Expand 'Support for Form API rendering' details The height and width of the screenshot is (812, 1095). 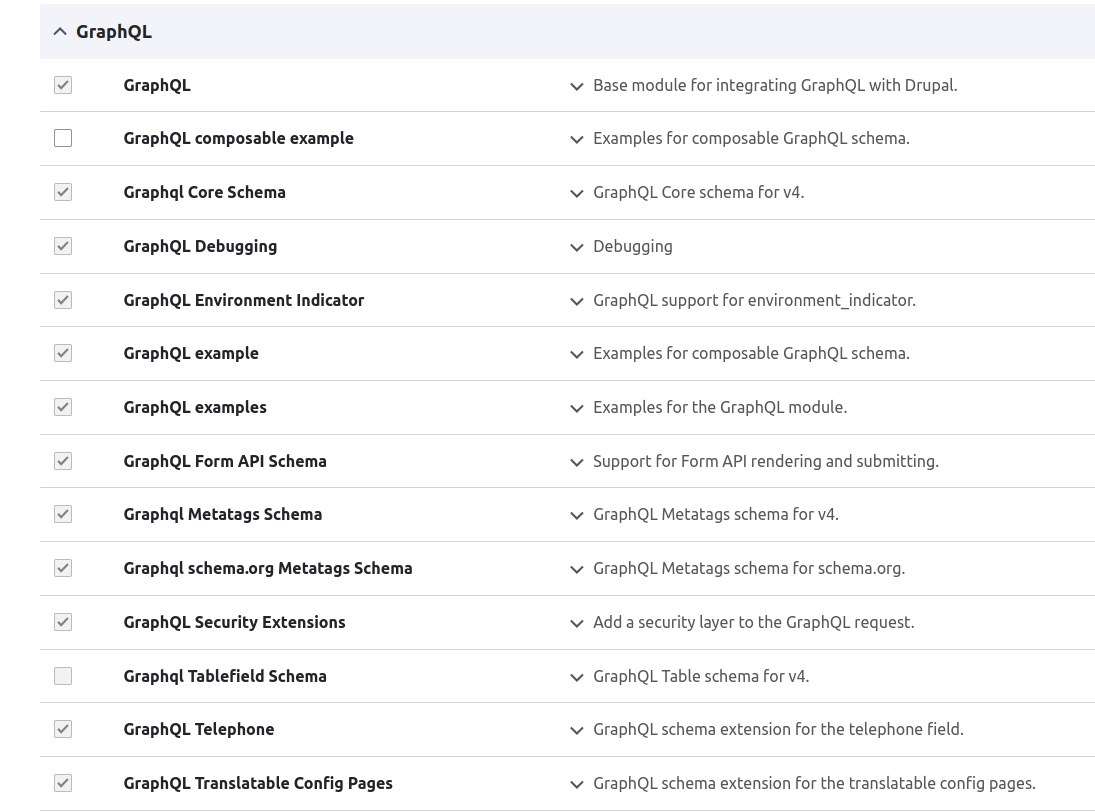click(577, 462)
